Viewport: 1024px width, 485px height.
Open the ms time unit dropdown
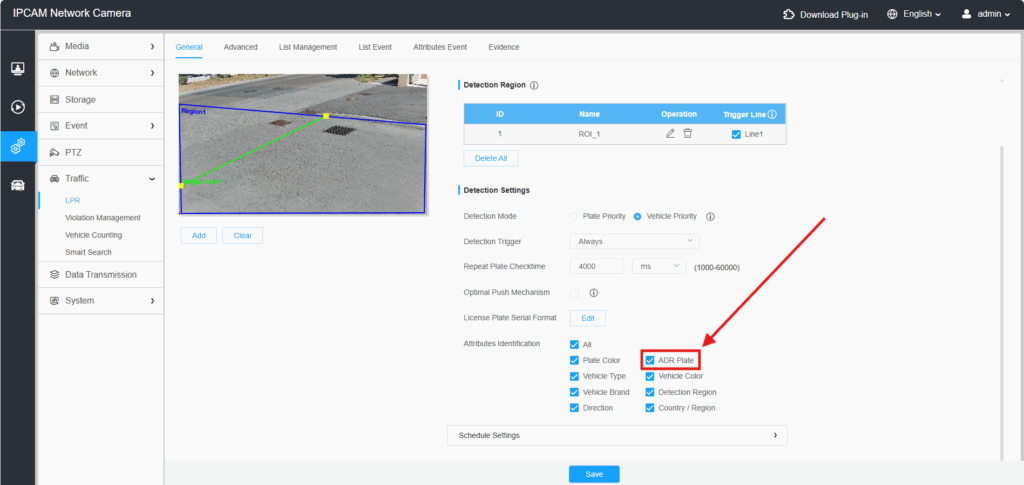tap(659, 266)
